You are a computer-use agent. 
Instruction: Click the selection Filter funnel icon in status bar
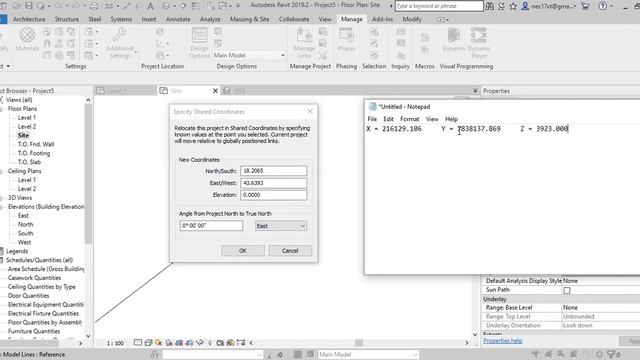point(611,354)
